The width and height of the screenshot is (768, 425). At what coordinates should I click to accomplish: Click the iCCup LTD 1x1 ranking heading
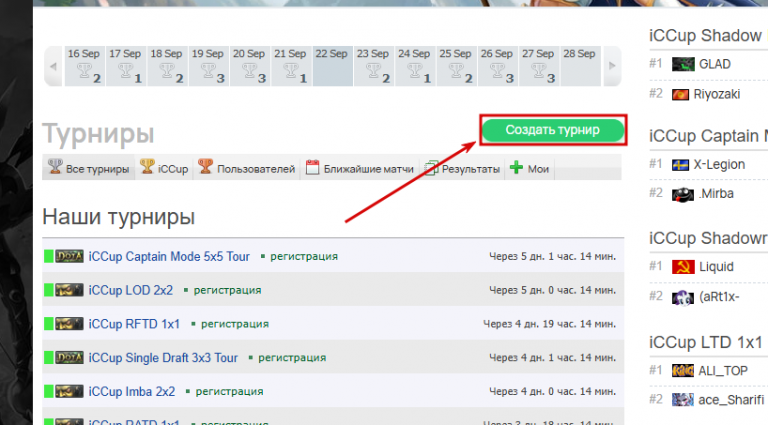pyautogui.click(x=706, y=342)
